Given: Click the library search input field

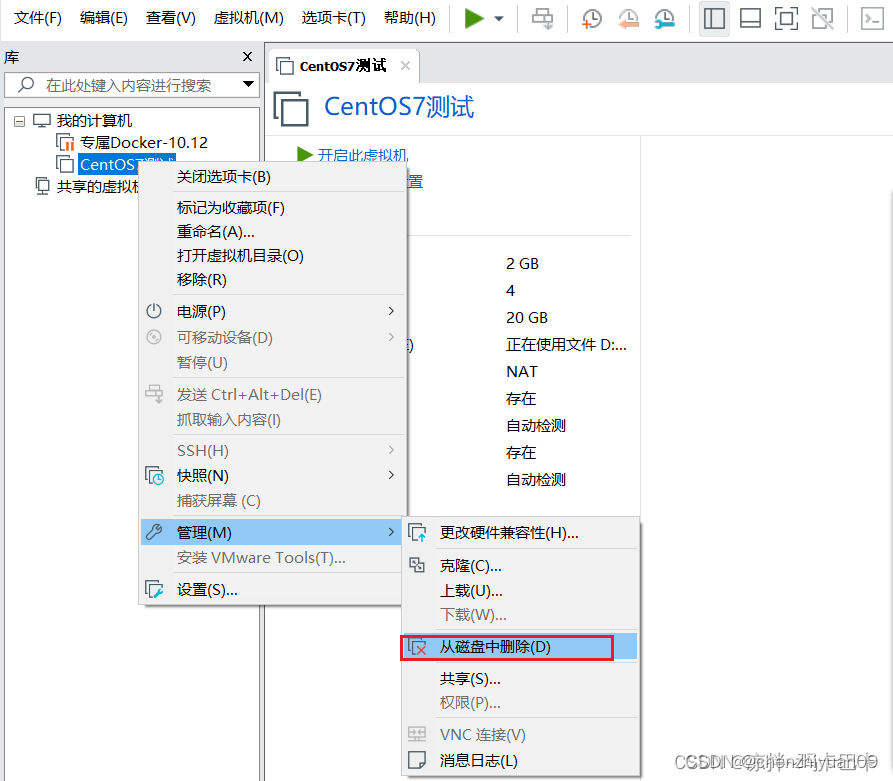Looking at the screenshot, I should pos(131,85).
